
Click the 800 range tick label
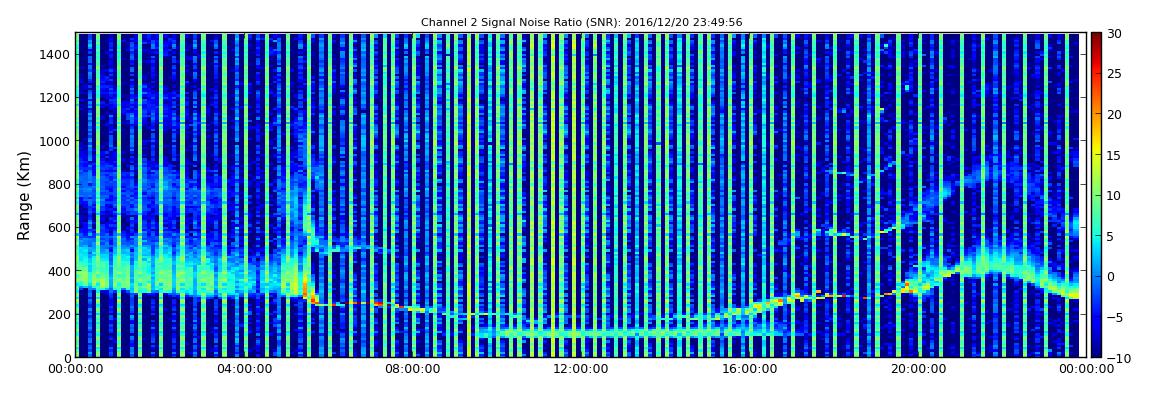(58, 184)
